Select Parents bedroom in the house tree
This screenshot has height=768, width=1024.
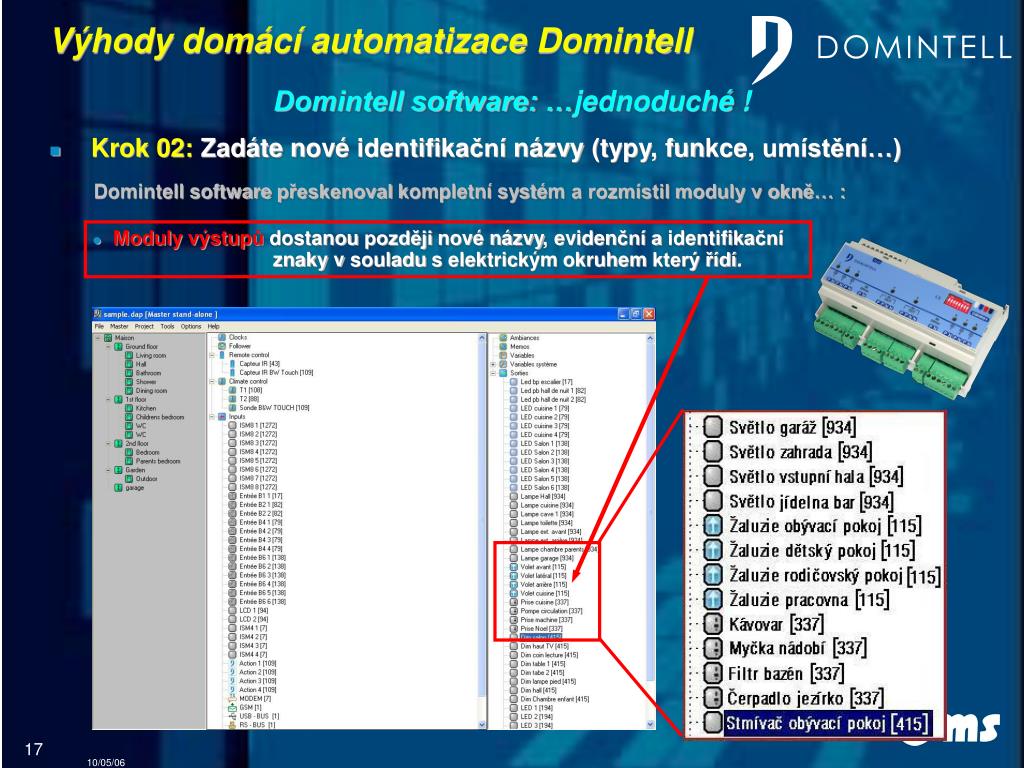(158, 461)
